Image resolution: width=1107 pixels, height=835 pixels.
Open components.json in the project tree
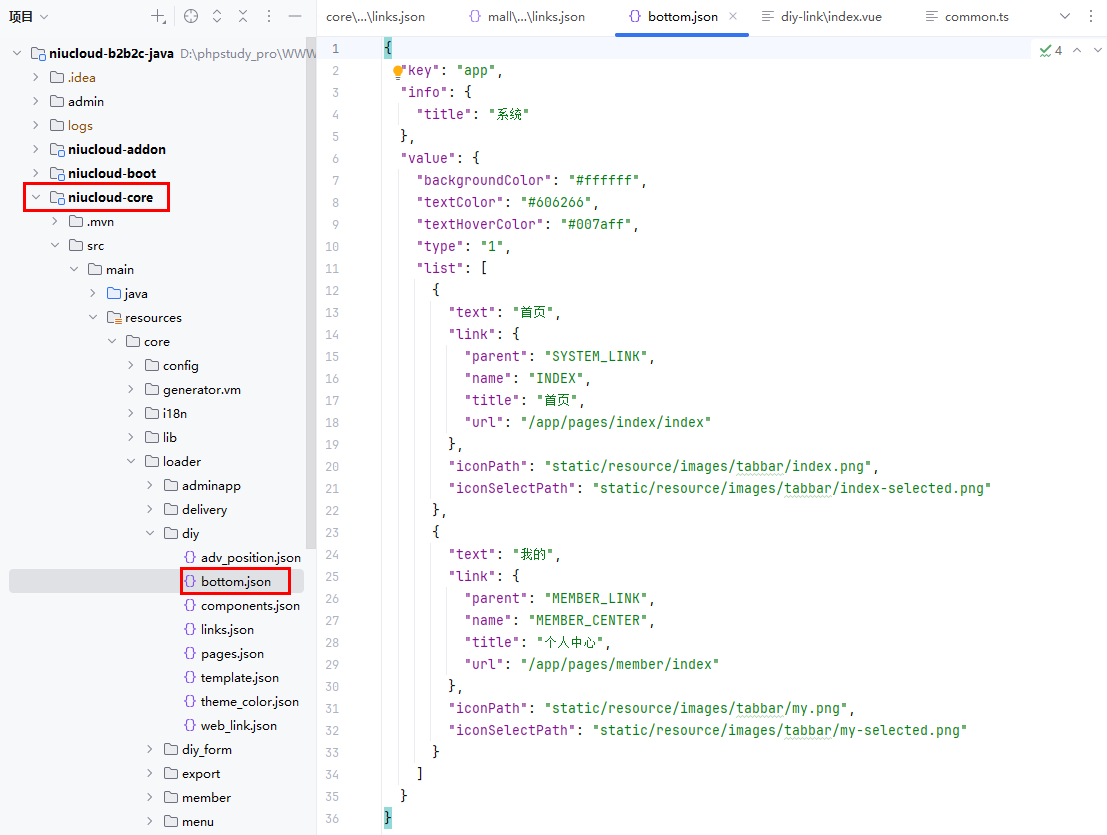pyautogui.click(x=250, y=605)
